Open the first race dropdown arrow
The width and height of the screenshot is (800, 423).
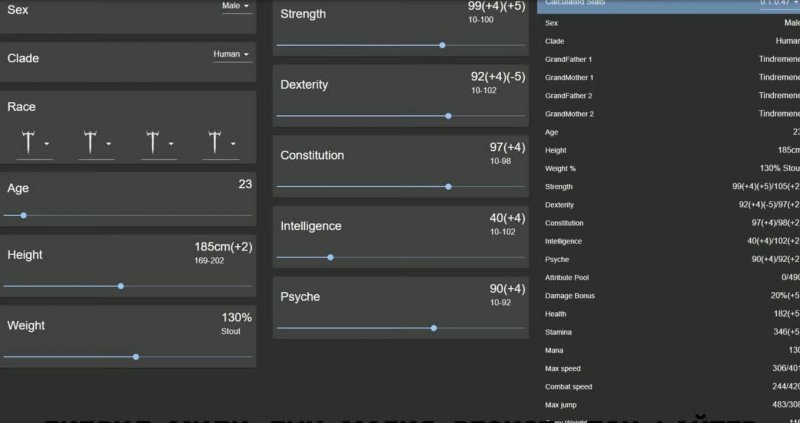(x=46, y=144)
